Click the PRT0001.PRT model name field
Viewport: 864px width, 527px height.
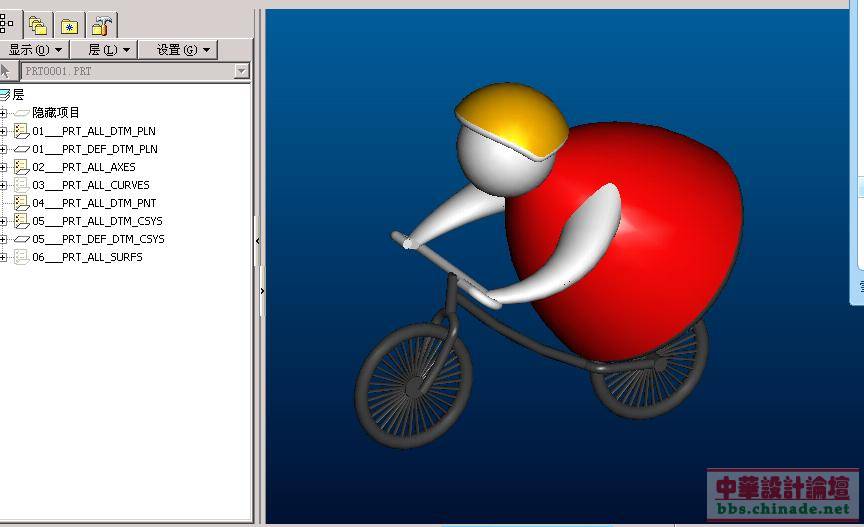coord(127,71)
